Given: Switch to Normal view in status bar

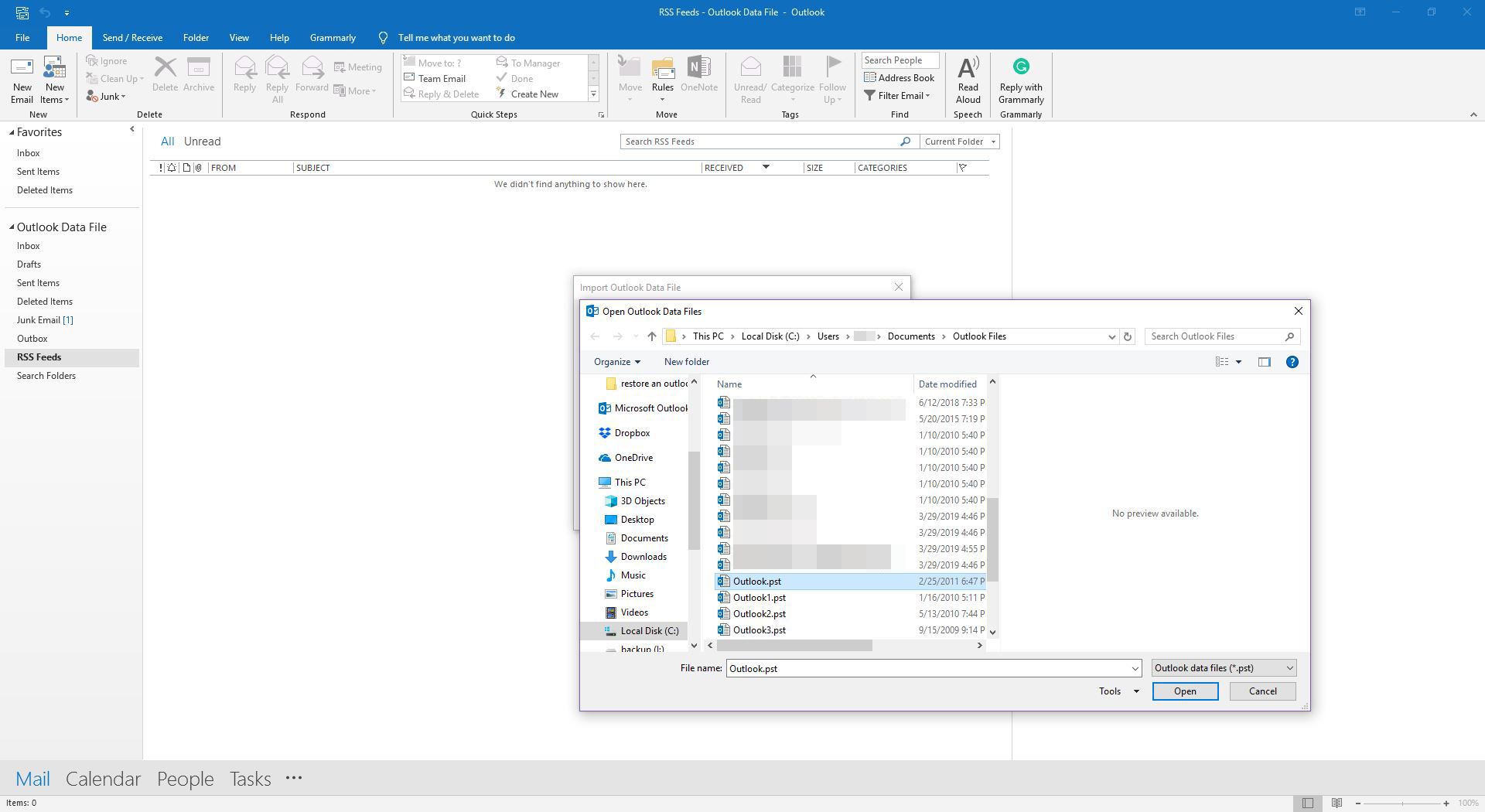Looking at the screenshot, I should [x=1307, y=803].
